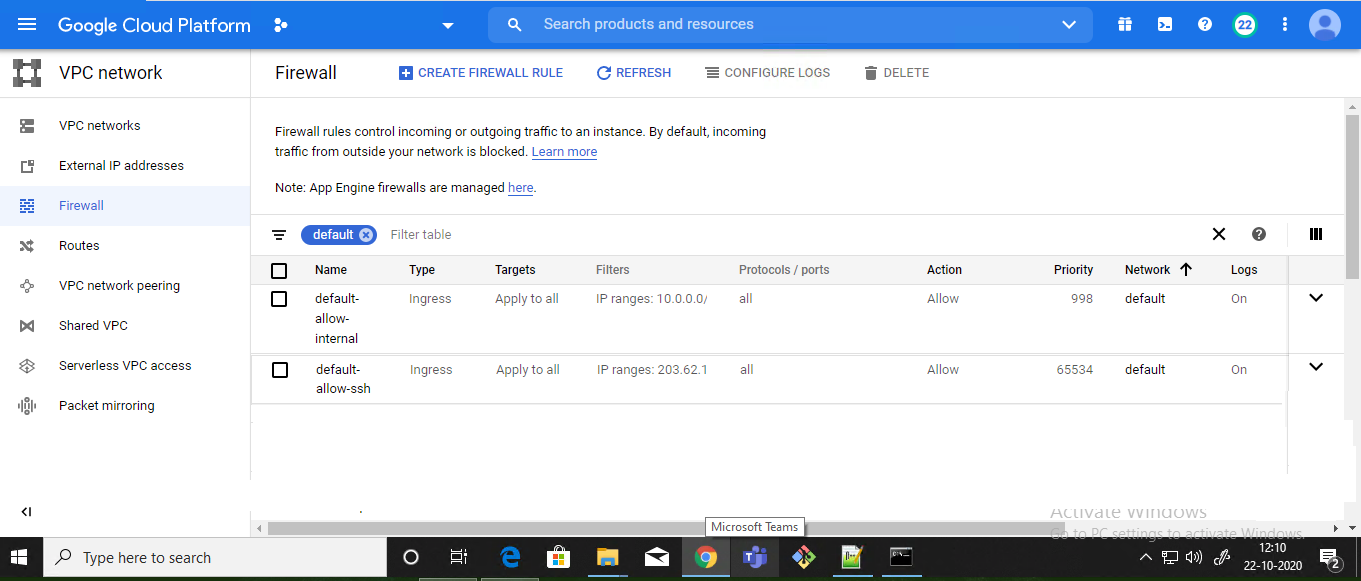Activate Cloud Shell terminal icon

point(1165,25)
